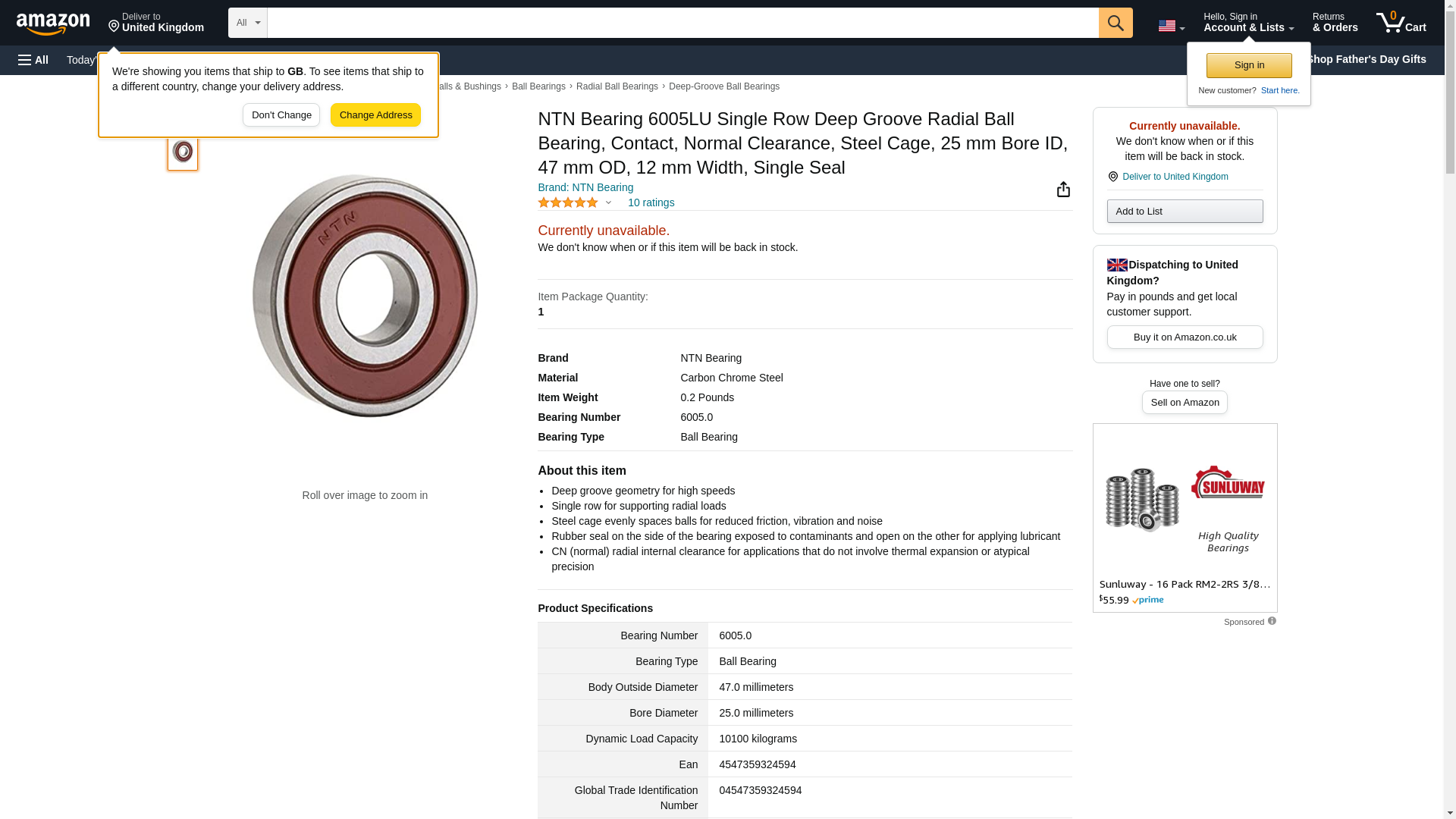Click the five-star rating icon
The height and width of the screenshot is (819, 1456).
568,203
